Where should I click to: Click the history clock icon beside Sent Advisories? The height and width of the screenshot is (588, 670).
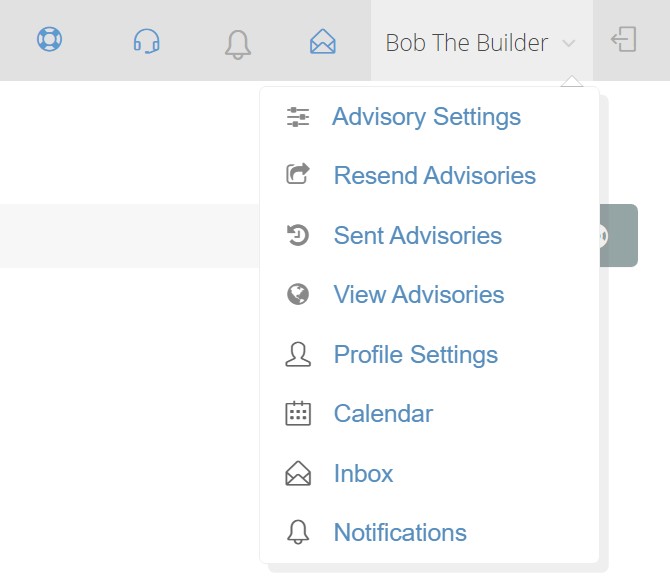pos(298,235)
